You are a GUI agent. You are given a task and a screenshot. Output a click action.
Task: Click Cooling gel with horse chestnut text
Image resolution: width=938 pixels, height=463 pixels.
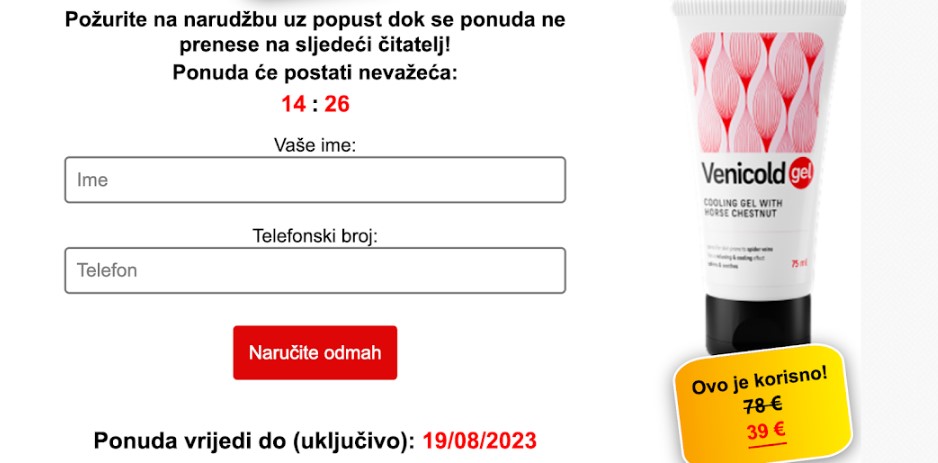(x=742, y=208)
